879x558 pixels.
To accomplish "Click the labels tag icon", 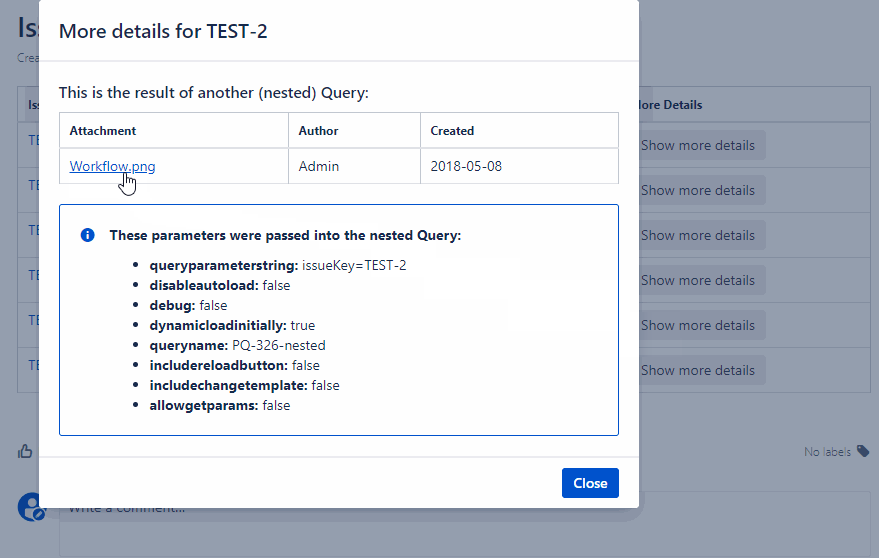I will click(863, 452).
